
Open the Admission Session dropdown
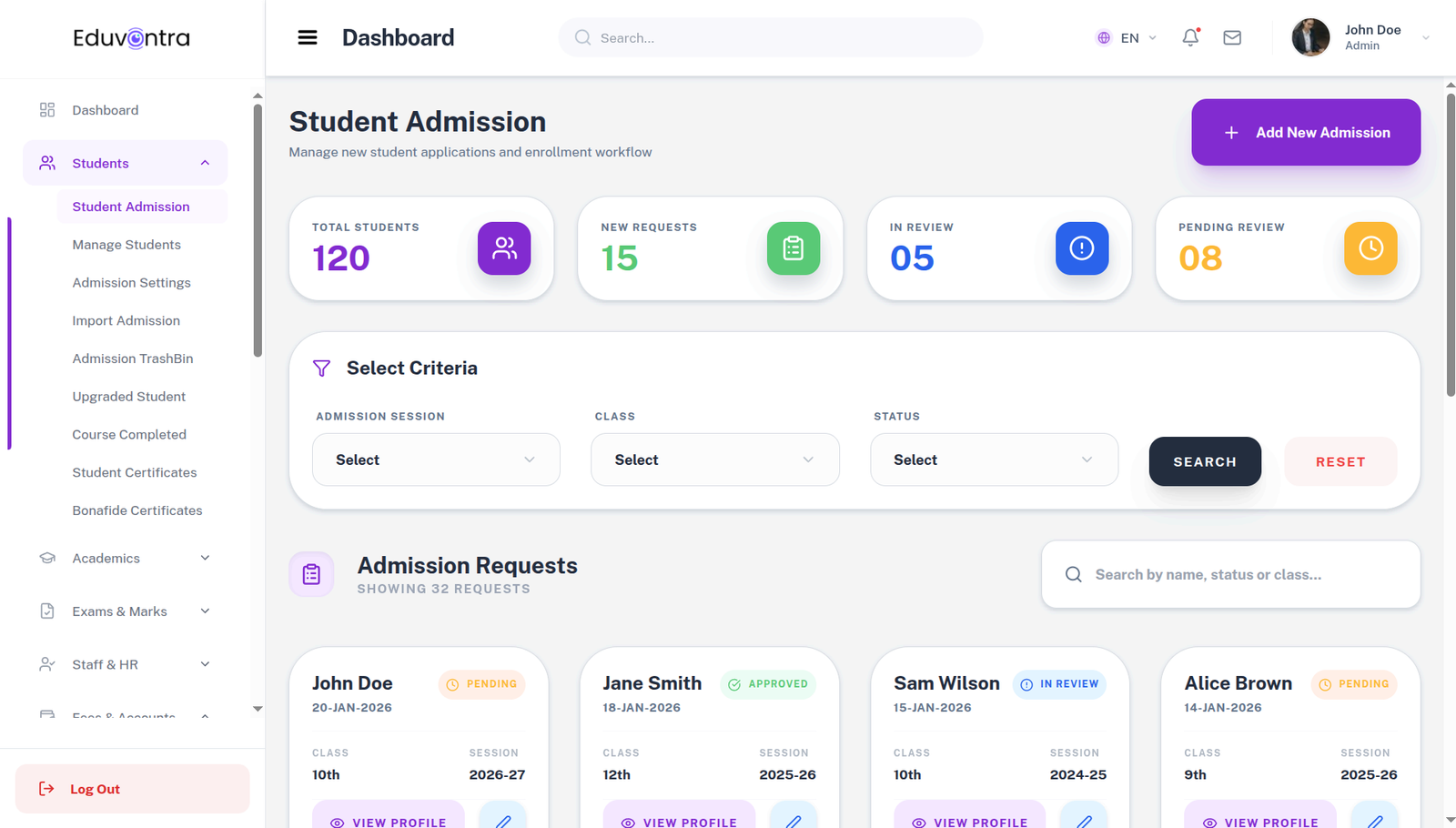(436, 459)
